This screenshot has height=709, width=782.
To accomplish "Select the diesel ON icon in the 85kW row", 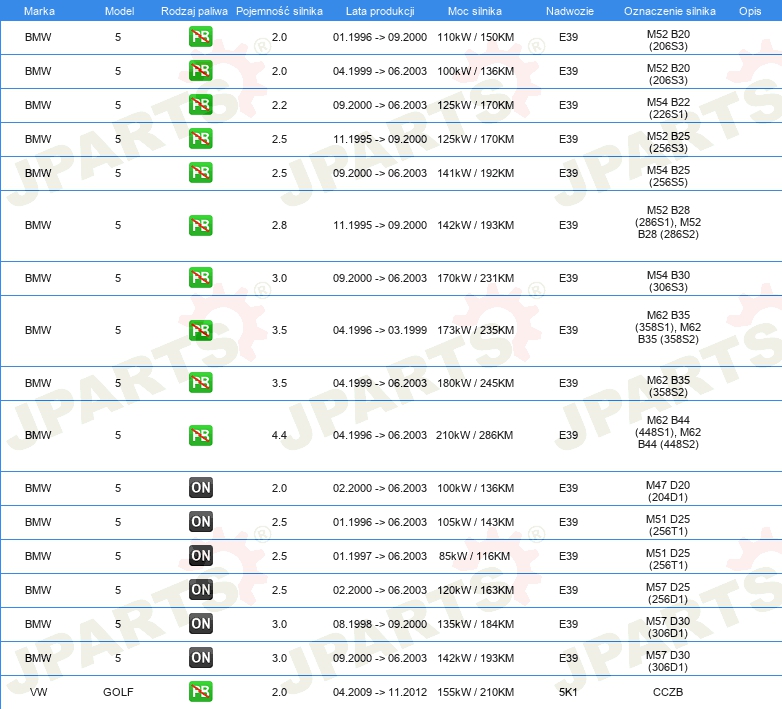I will pos(201,556).
